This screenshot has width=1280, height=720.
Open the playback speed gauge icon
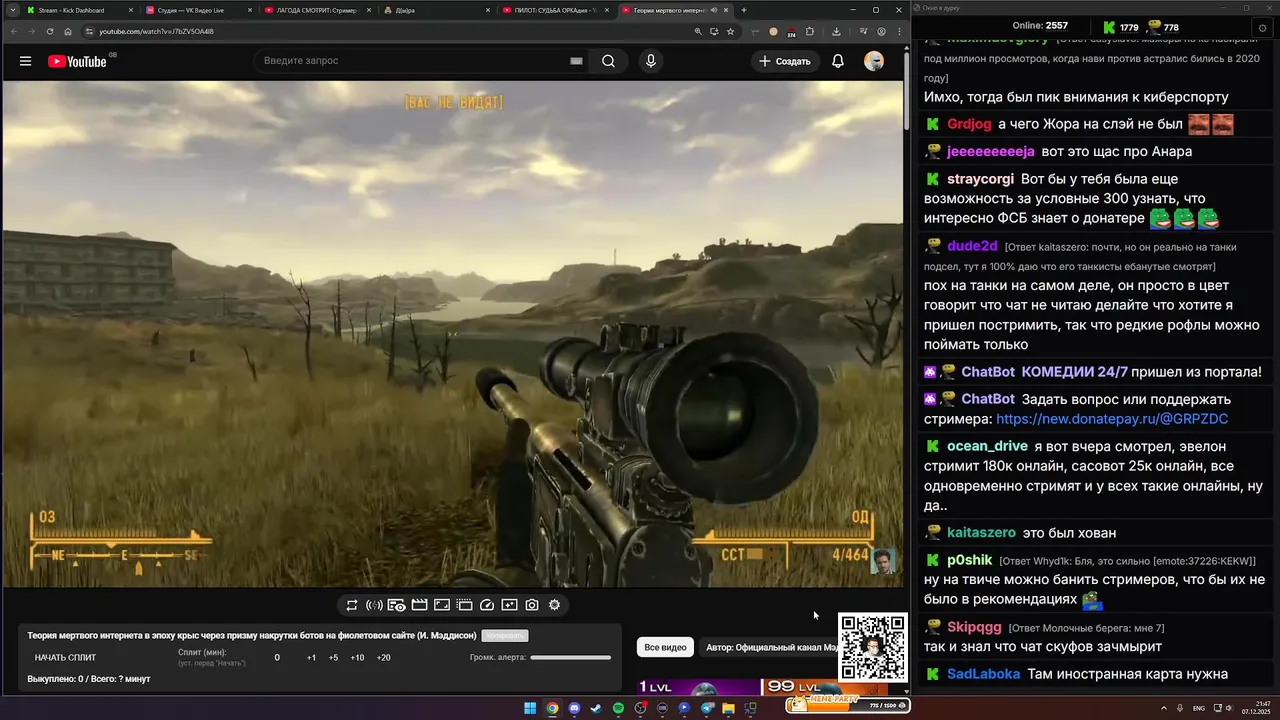click(x=487, y=605)
